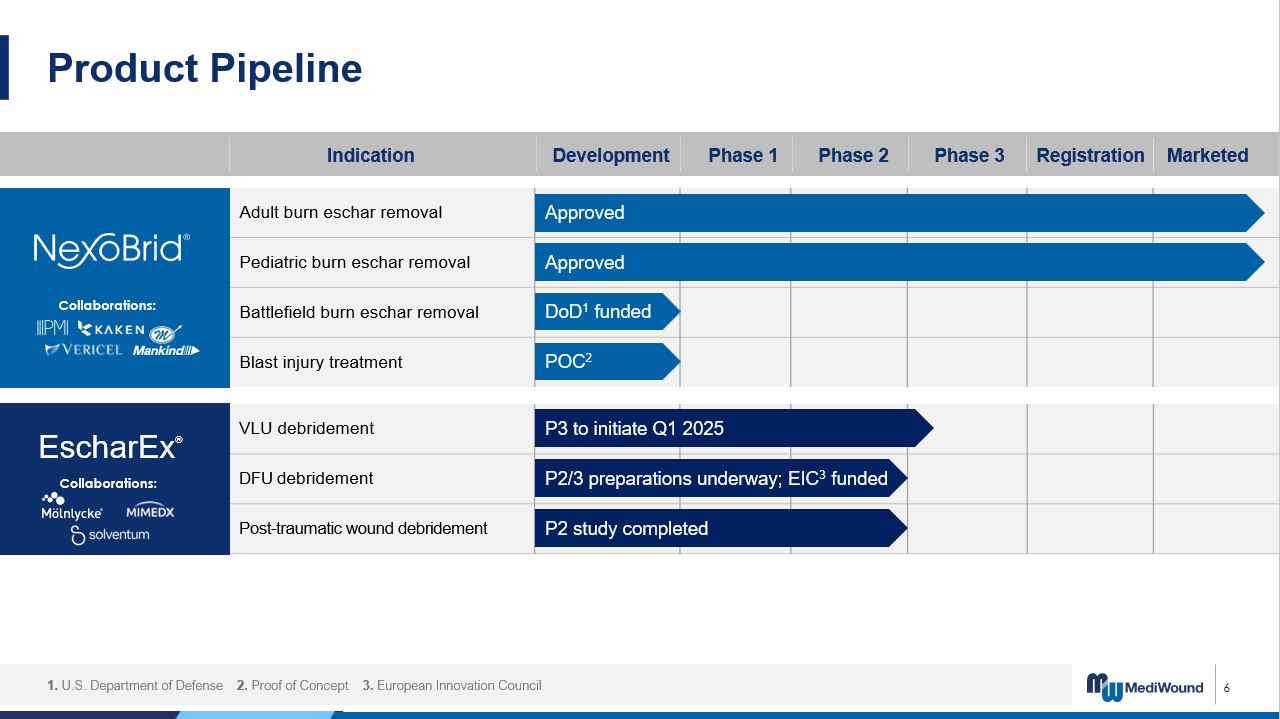Select the Vericel collaborator logo

point(84,349)
